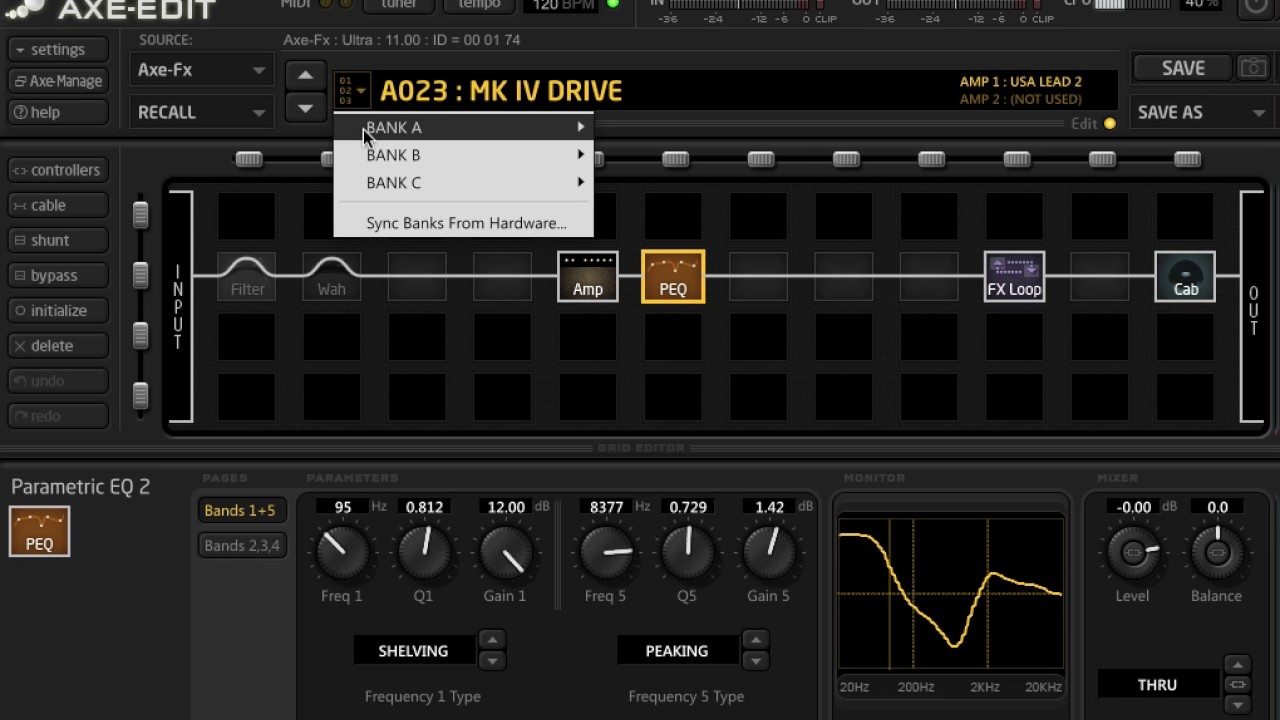Select the Amp block in grid
This screenshot has height=720, width=1280.
(588, 276)
